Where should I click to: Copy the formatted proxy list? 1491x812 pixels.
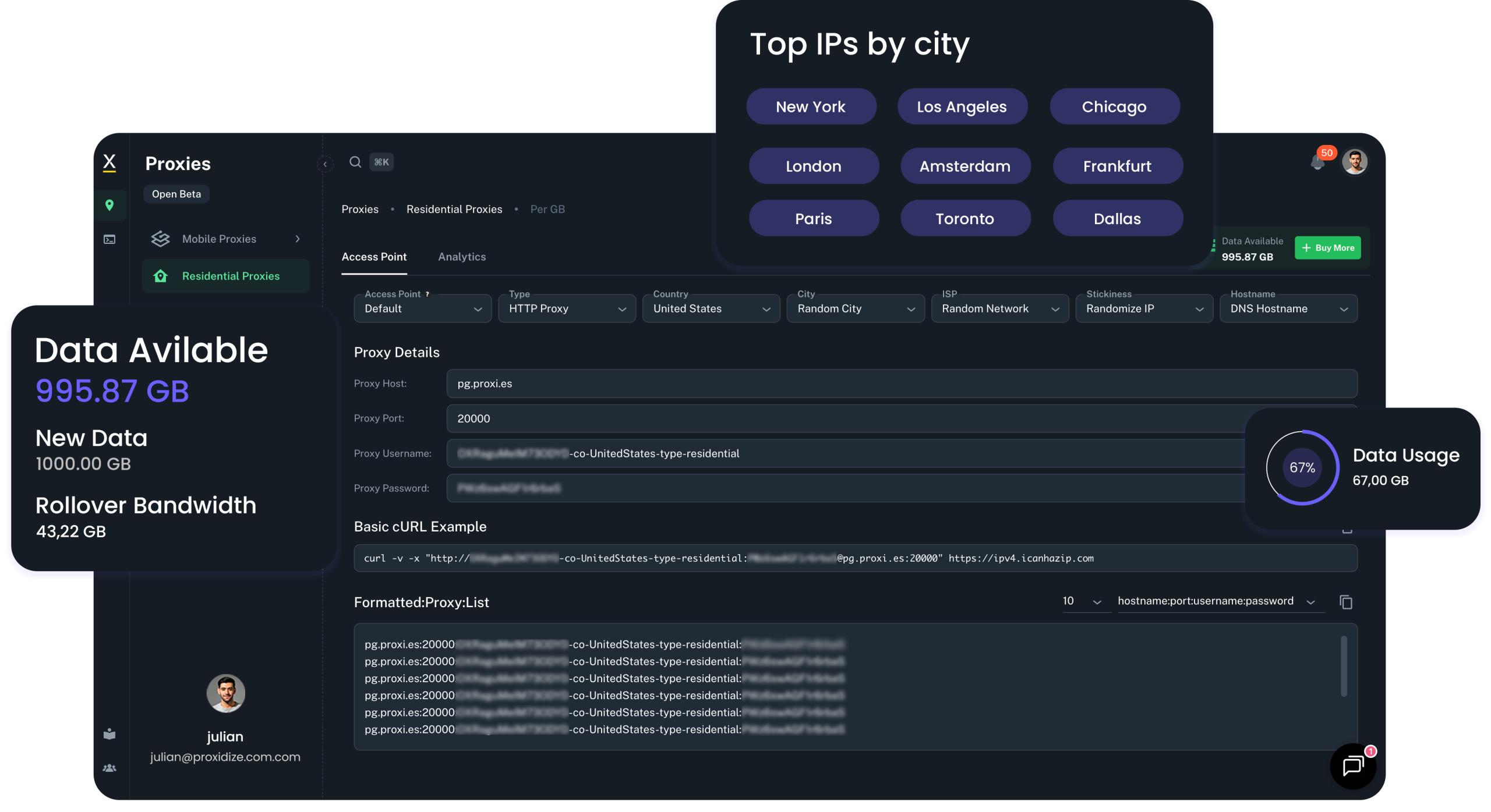pos(1345,602)
